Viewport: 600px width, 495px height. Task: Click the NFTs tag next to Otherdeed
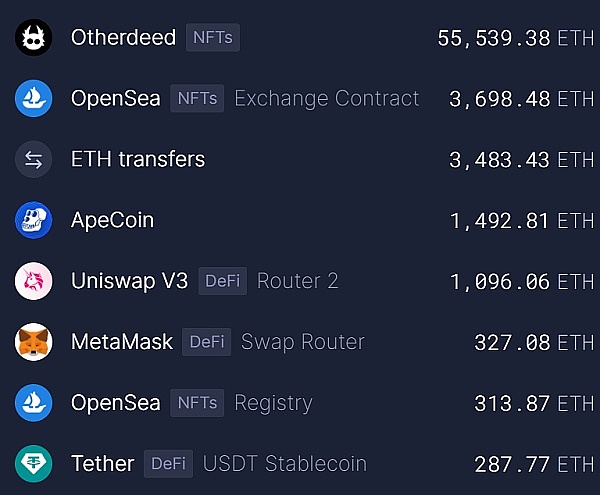click(x=213, y=37)
